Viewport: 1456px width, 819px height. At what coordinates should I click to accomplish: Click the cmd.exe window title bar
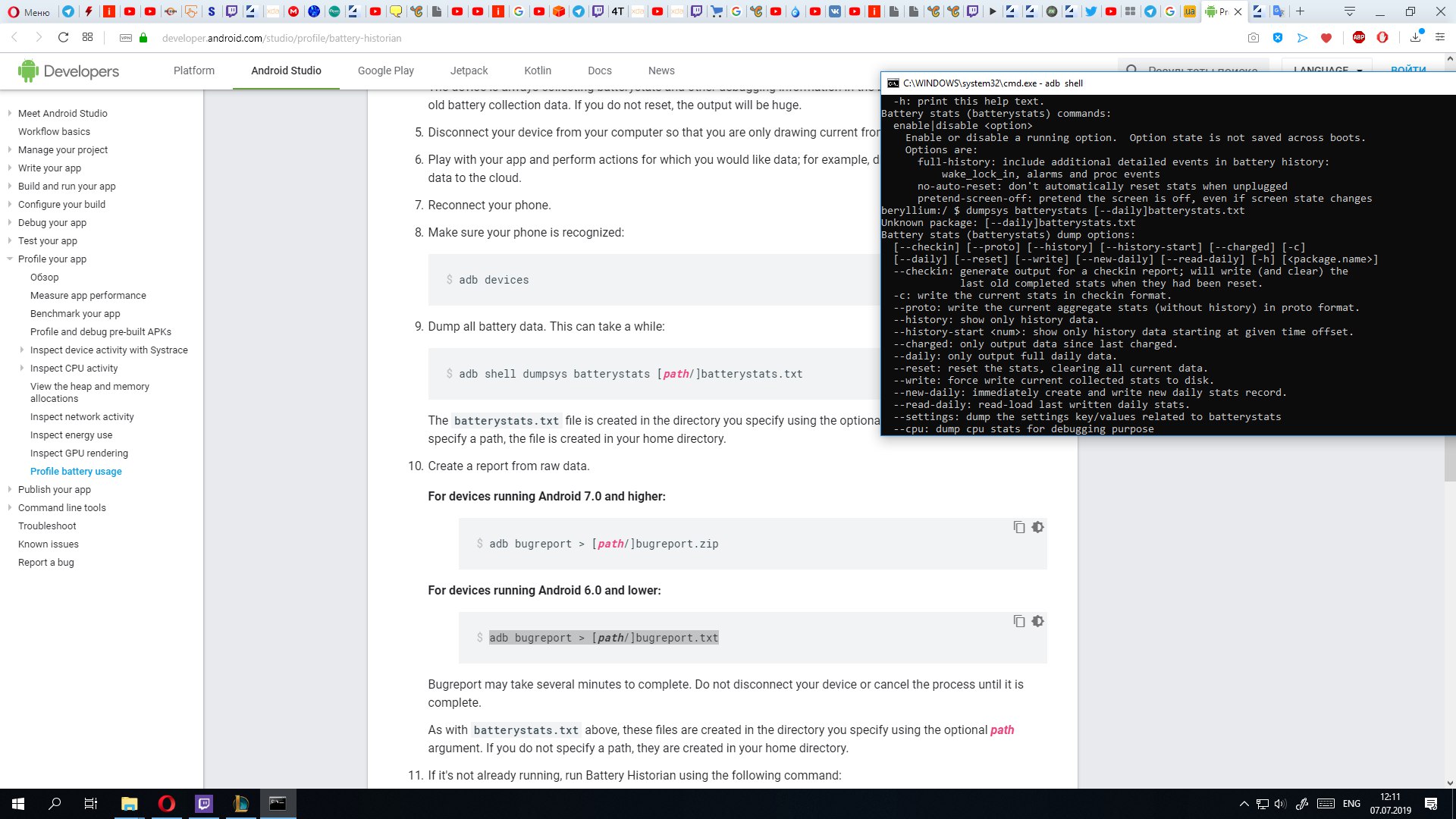click(1168, 83)
